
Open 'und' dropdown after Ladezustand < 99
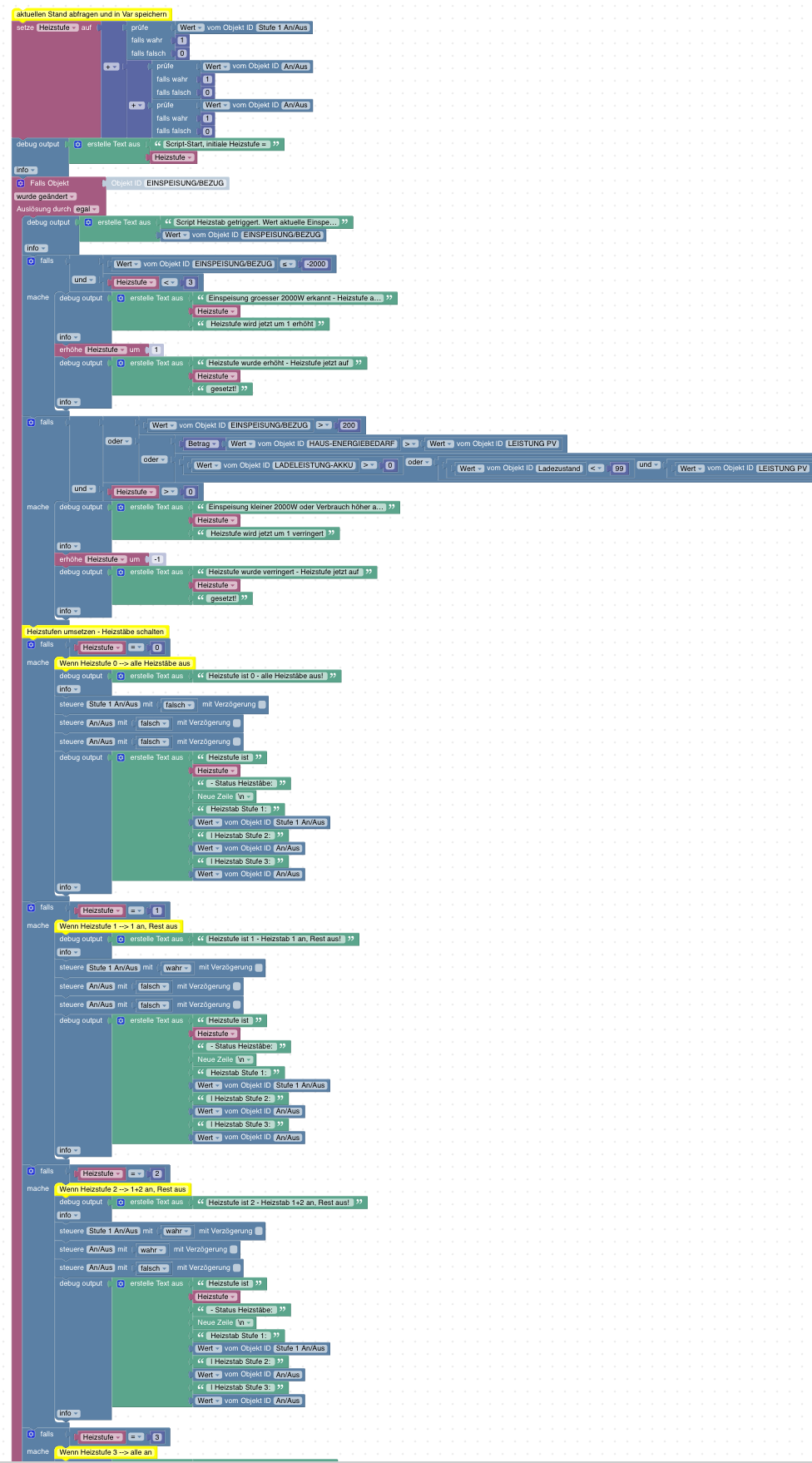click(x=649, y=464)
